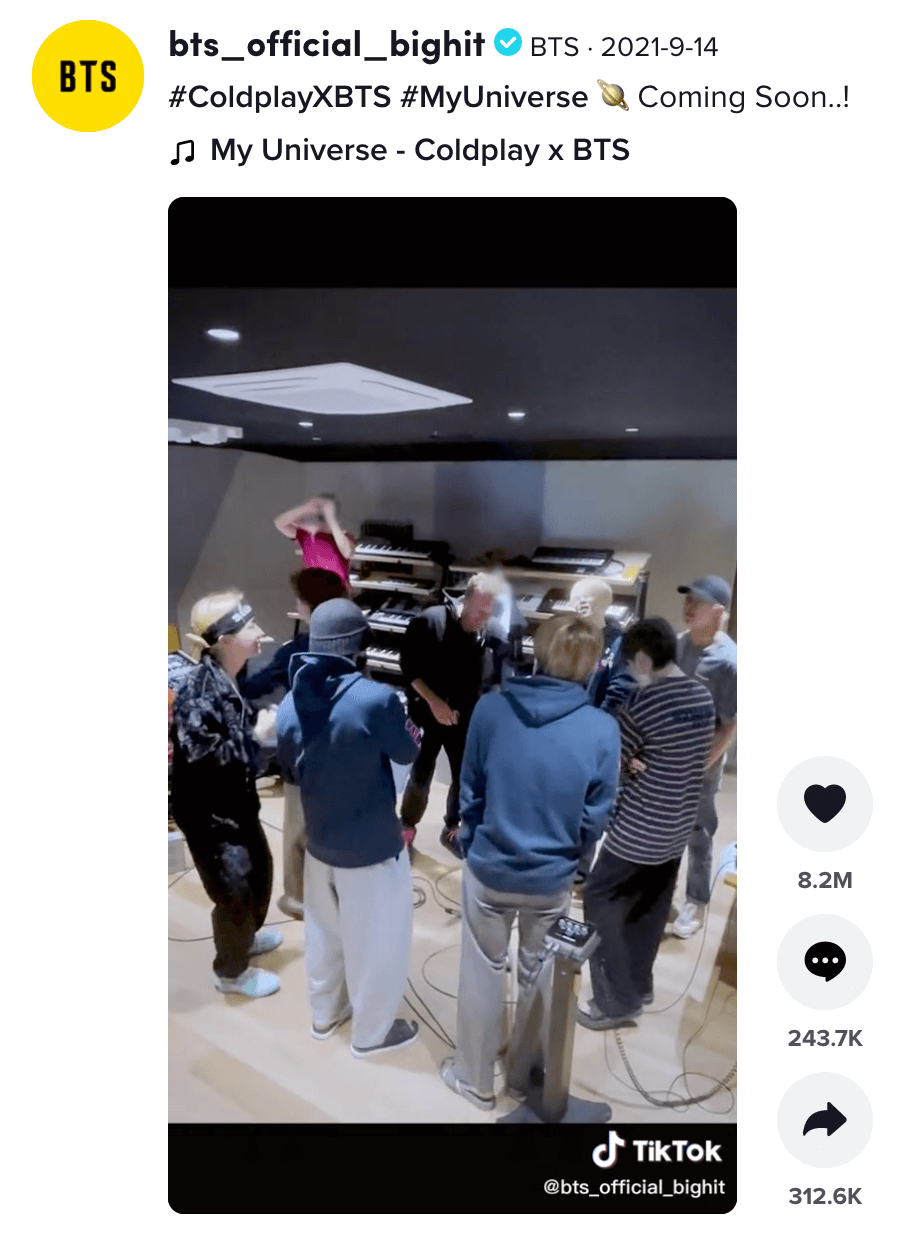Click the 312.6K shares count
The width and height of the screenshot is (924, 1244).
click(x=825, y=1196)
